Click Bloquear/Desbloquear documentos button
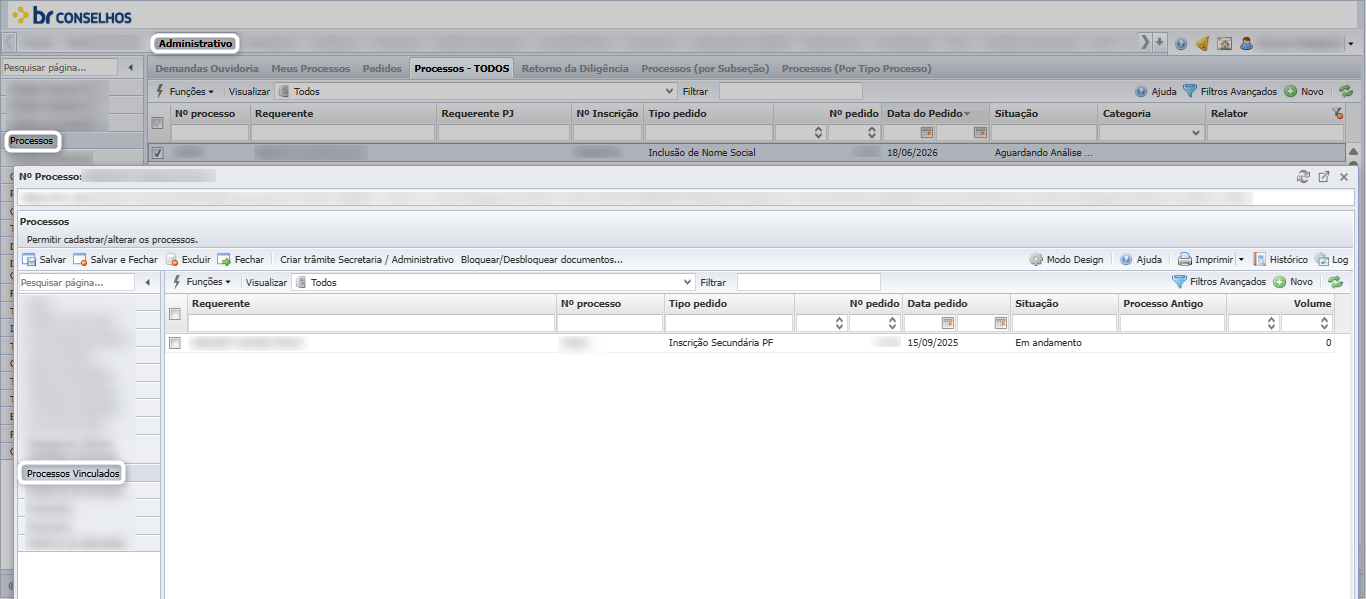The image size is (1366, 599). 542,259
